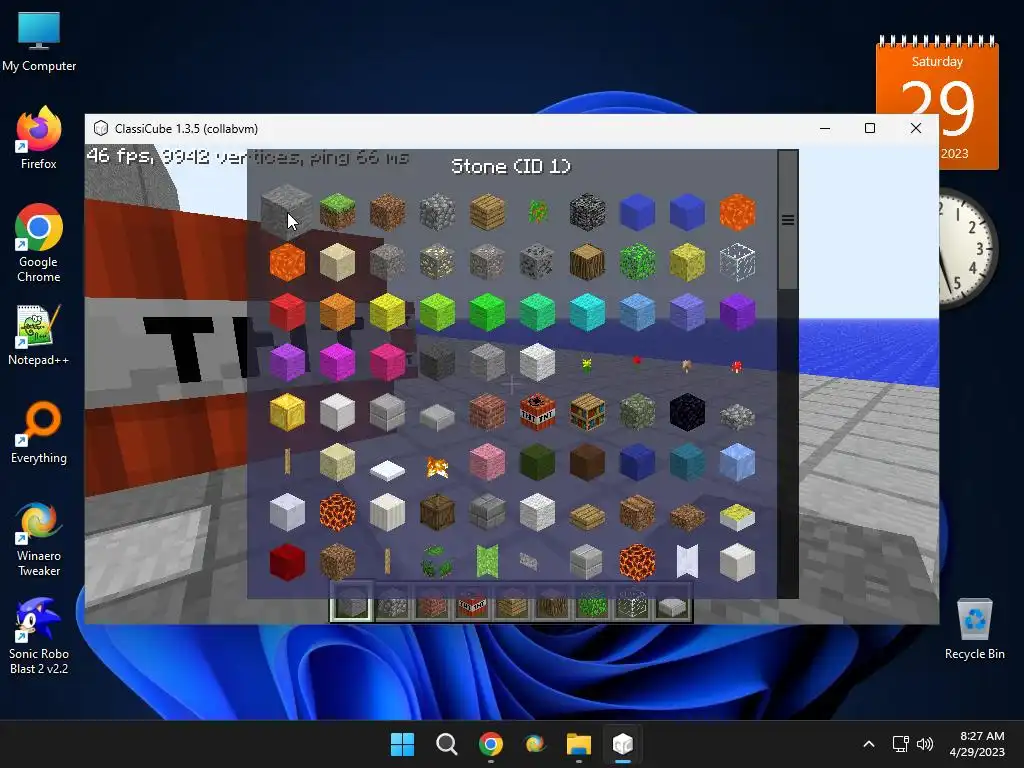Pick the Grass block in inventory
Screen dimensions: 1024x768
pyautogui.click(x=337, y=212)
